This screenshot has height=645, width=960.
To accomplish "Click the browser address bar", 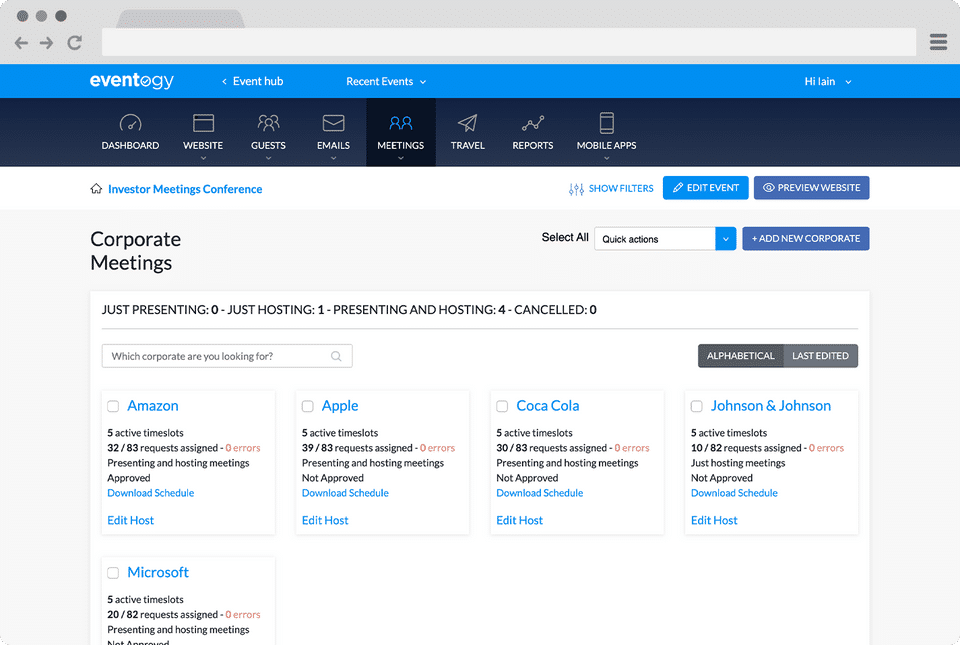I will (x=509, y=42).
